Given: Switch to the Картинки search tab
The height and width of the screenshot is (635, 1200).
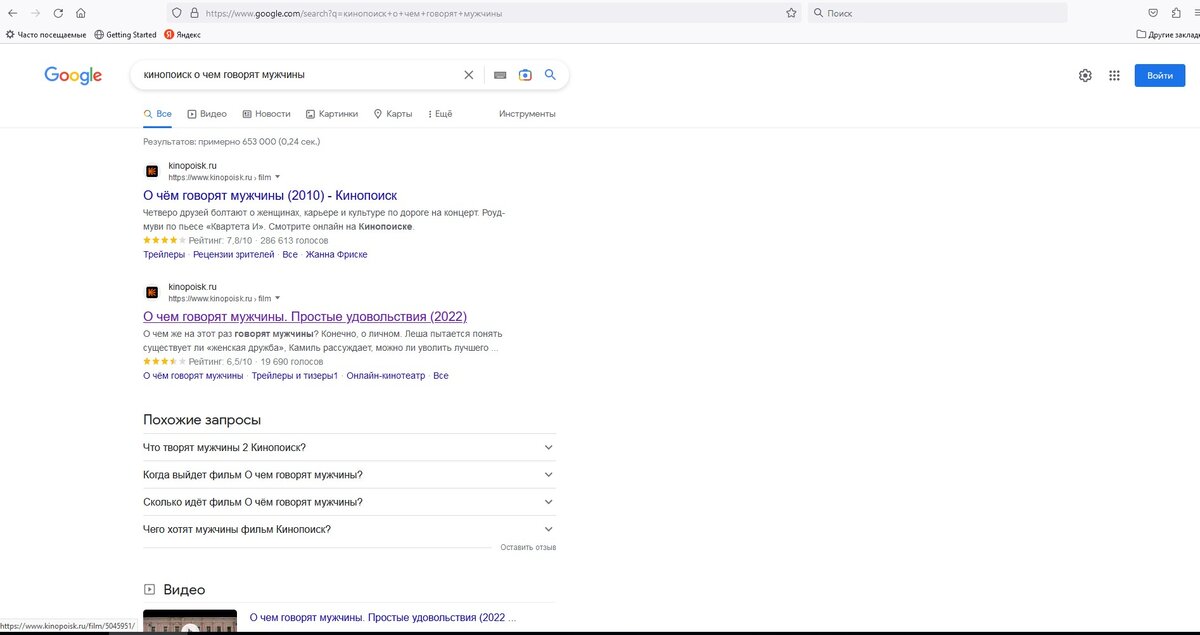Looking at the screenshot, I should click(x=332, y=114).
